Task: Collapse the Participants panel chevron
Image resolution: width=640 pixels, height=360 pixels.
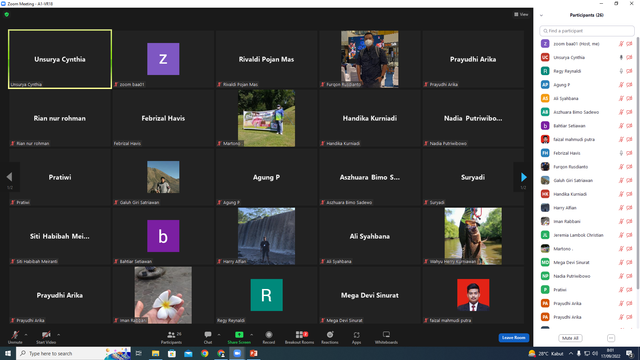Action: [x=541, y=16]
